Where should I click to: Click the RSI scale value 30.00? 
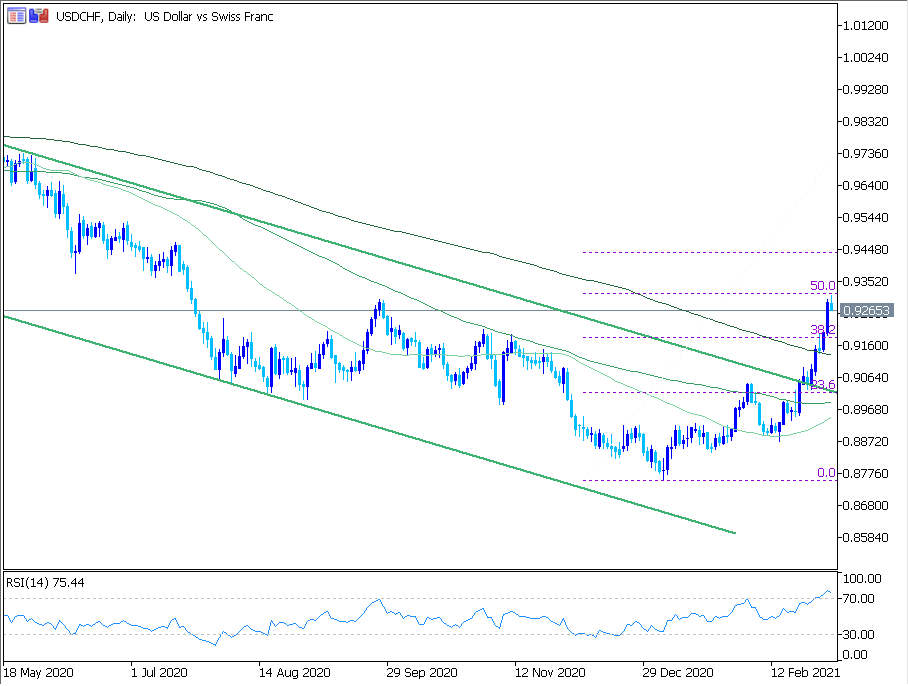(x=859, y=634)
